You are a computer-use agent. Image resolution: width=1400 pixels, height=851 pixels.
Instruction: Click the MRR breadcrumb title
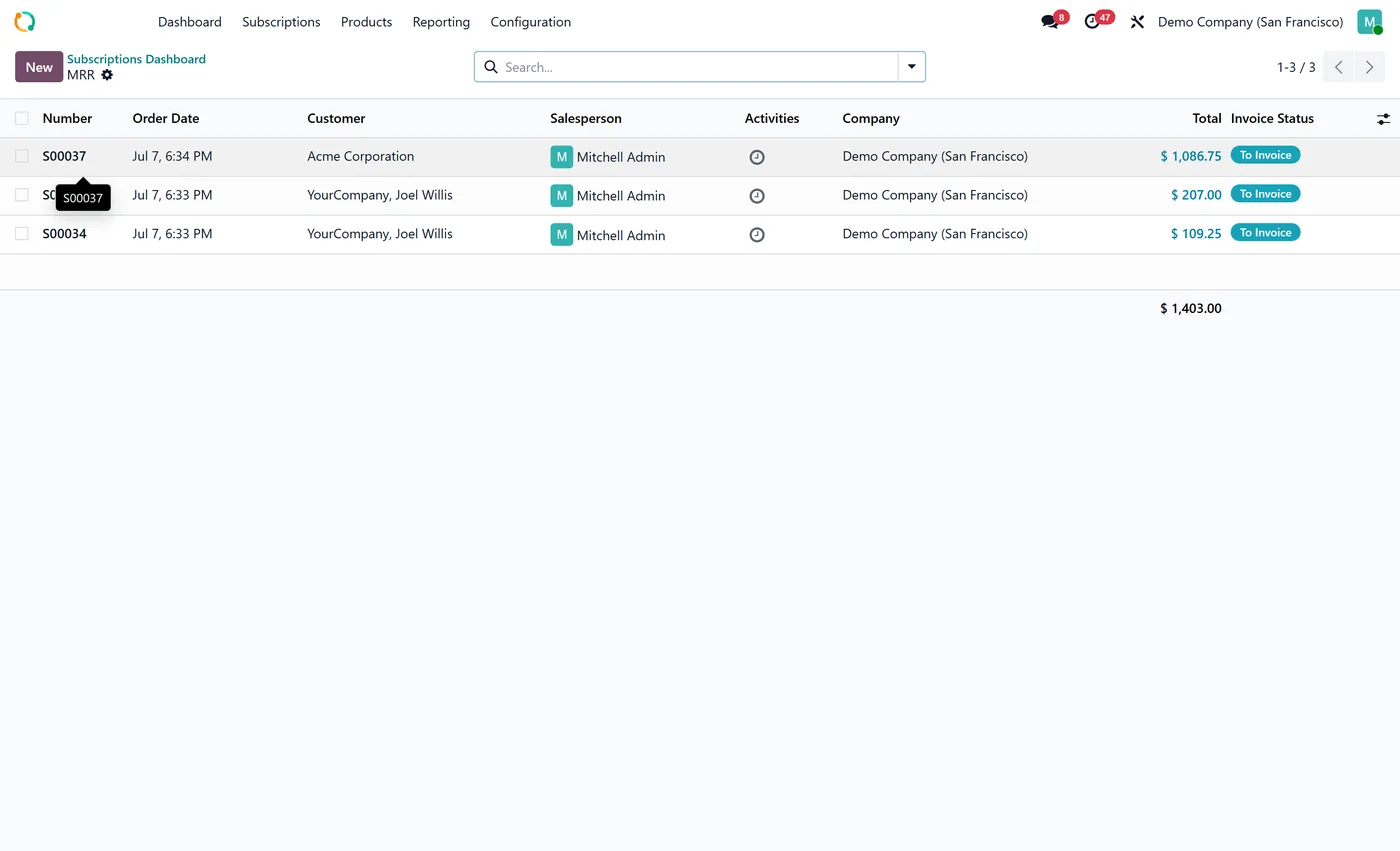[81, 75]
